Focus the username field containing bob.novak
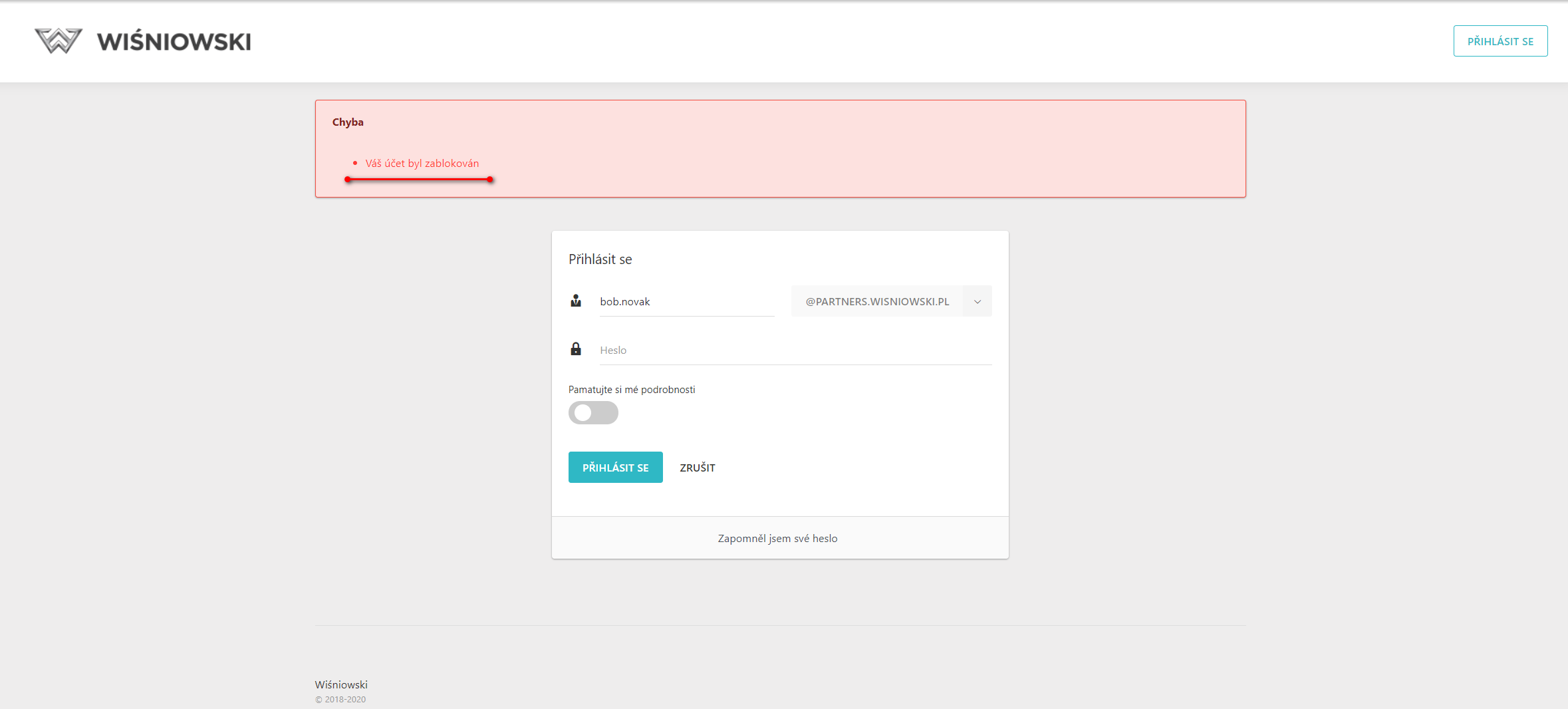Screen dimensions: 1568x709 [x=686, y=302]
